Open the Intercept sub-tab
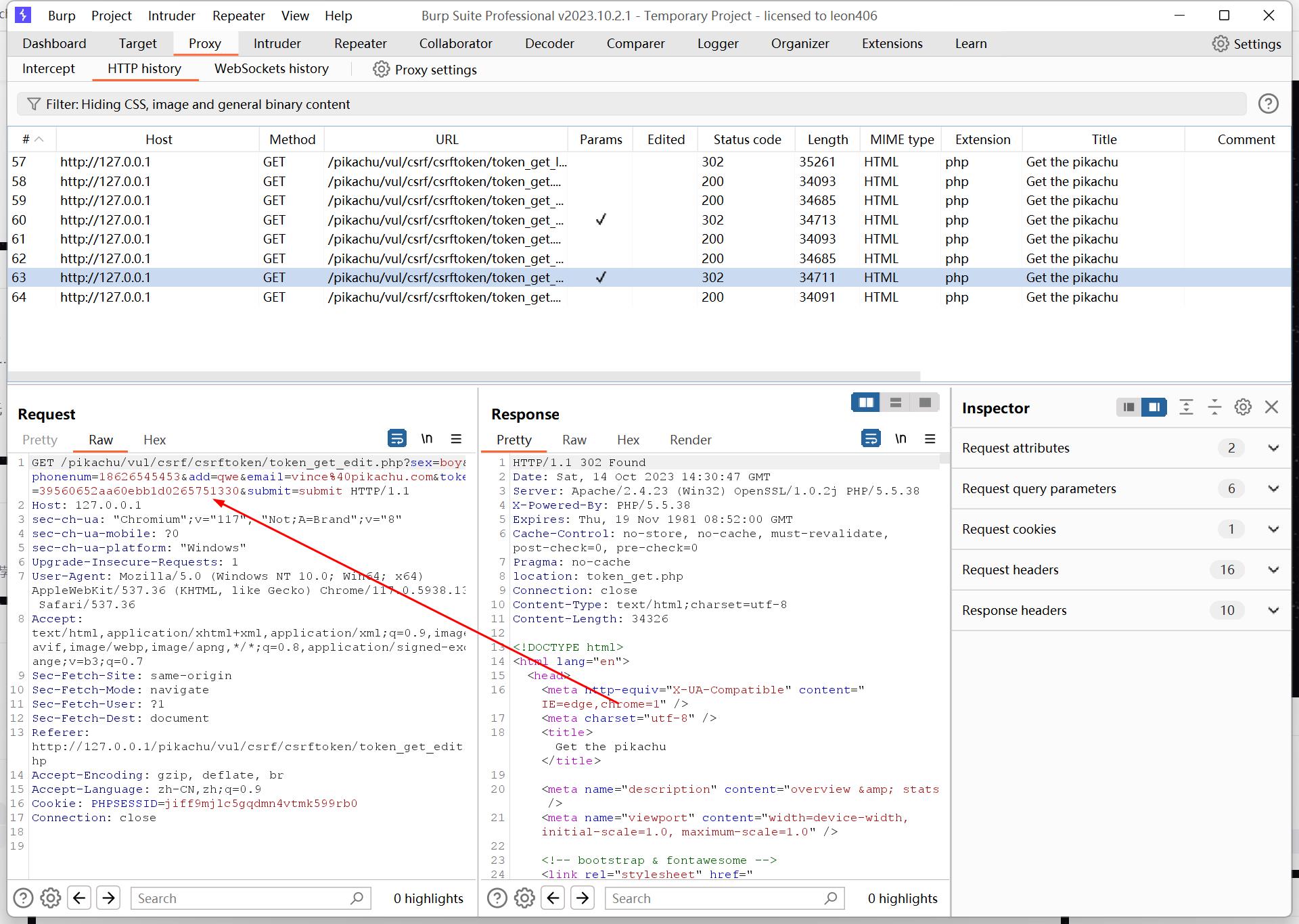The height and width of the screenshot is (924, 1299). tap(49, 68)
